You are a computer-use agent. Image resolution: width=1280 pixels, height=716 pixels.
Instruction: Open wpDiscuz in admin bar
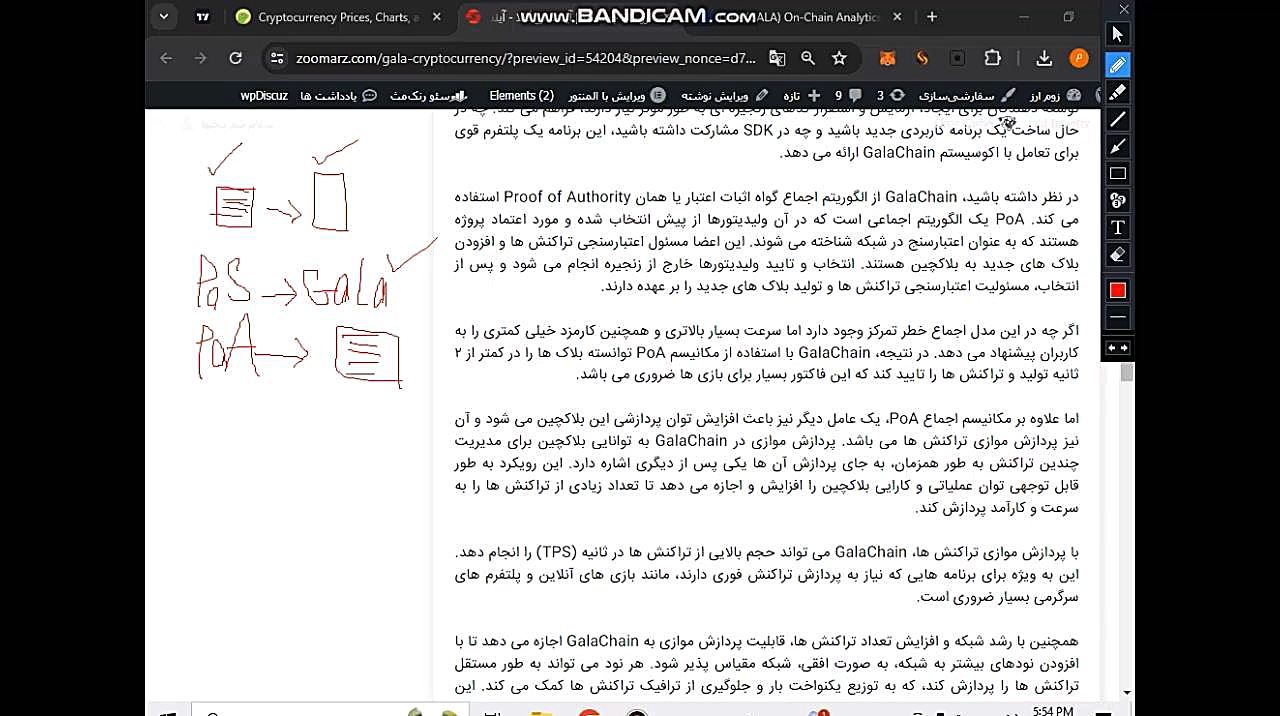(264, 96)
